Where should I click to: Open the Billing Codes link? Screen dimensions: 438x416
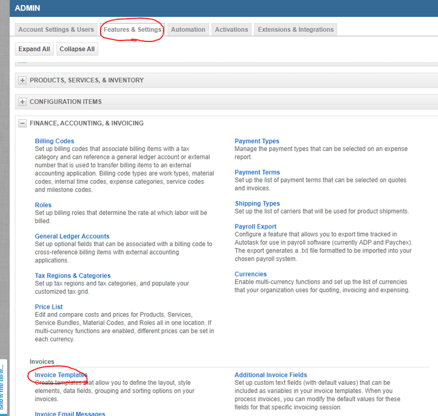(x=54, y=141)
